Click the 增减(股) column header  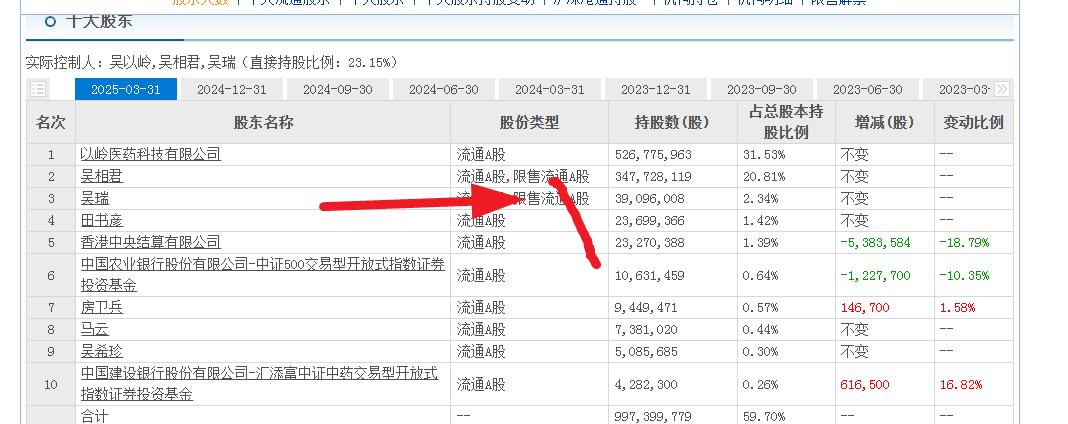pyautogui.click(x=885, y=123)
